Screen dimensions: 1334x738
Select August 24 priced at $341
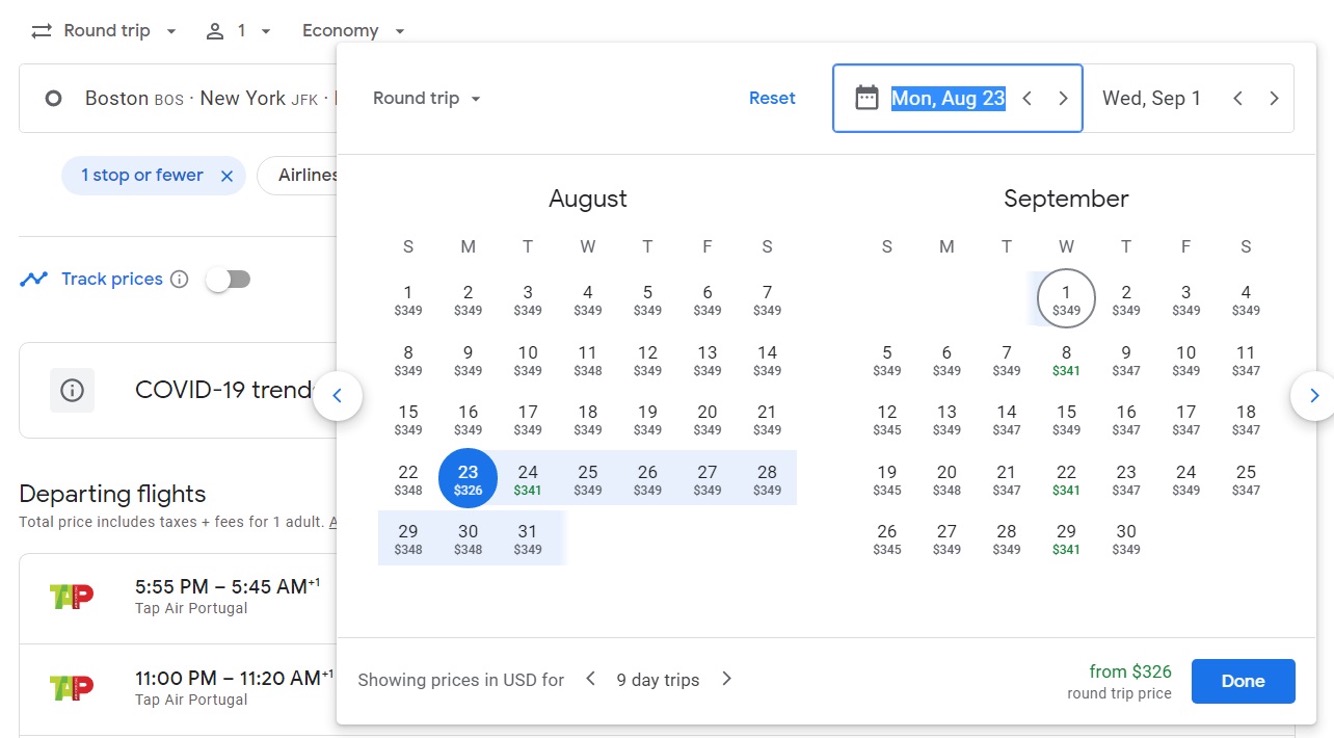(527, 479)
